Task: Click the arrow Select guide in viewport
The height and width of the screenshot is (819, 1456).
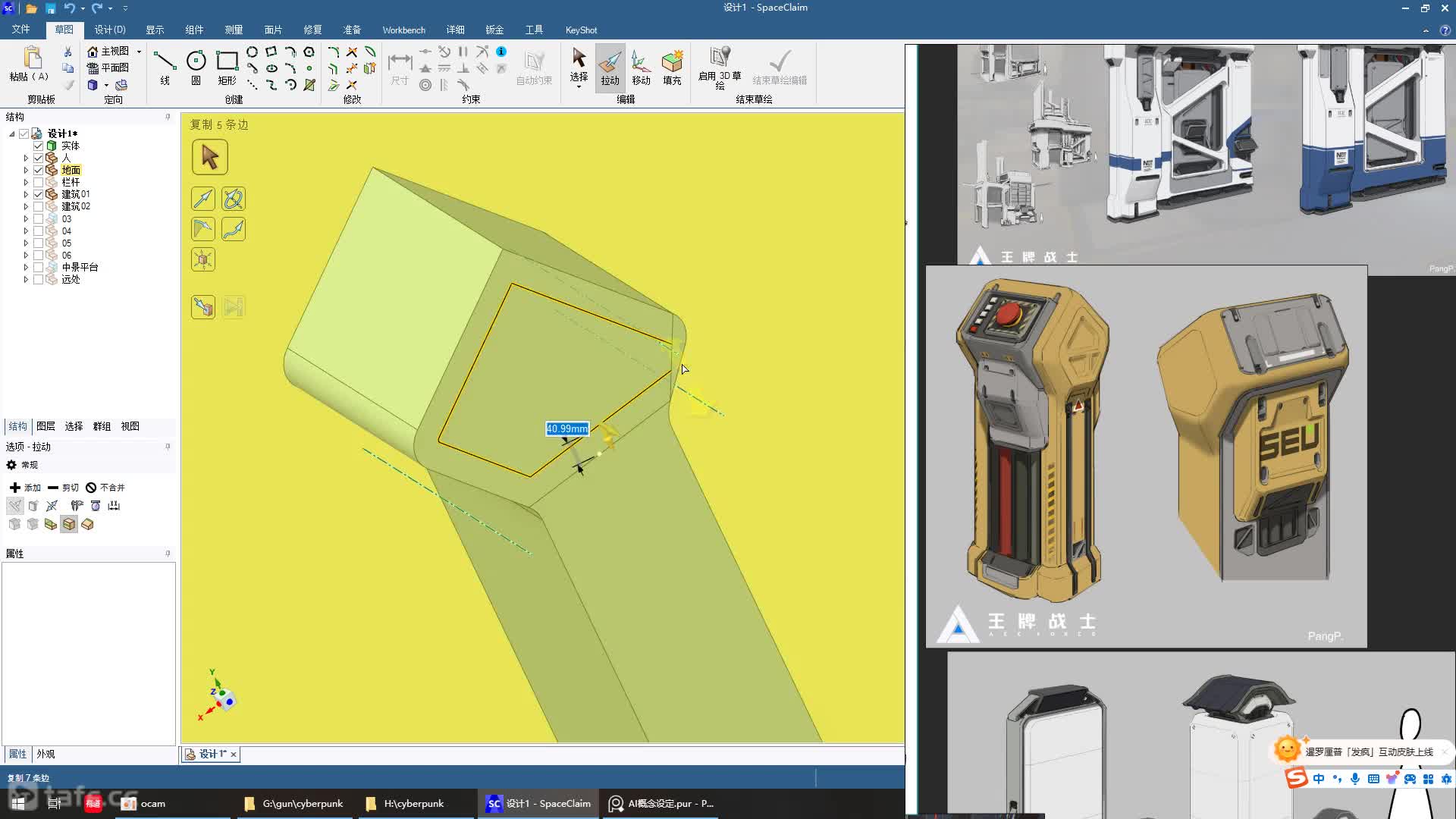Action: click(x=209, y=157)
